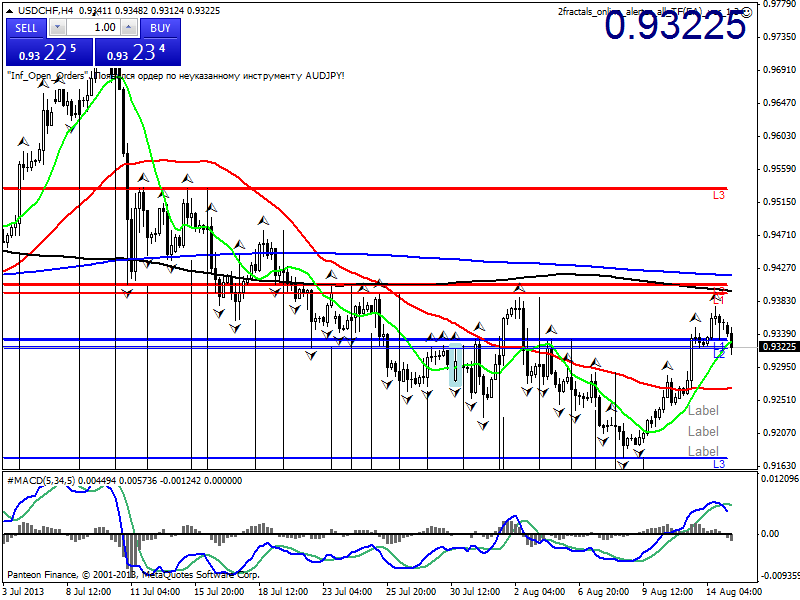Click the 0.96910 price axis value
Image resolution: width=800 pixels, height=600 pixels.
click(779, 70)
